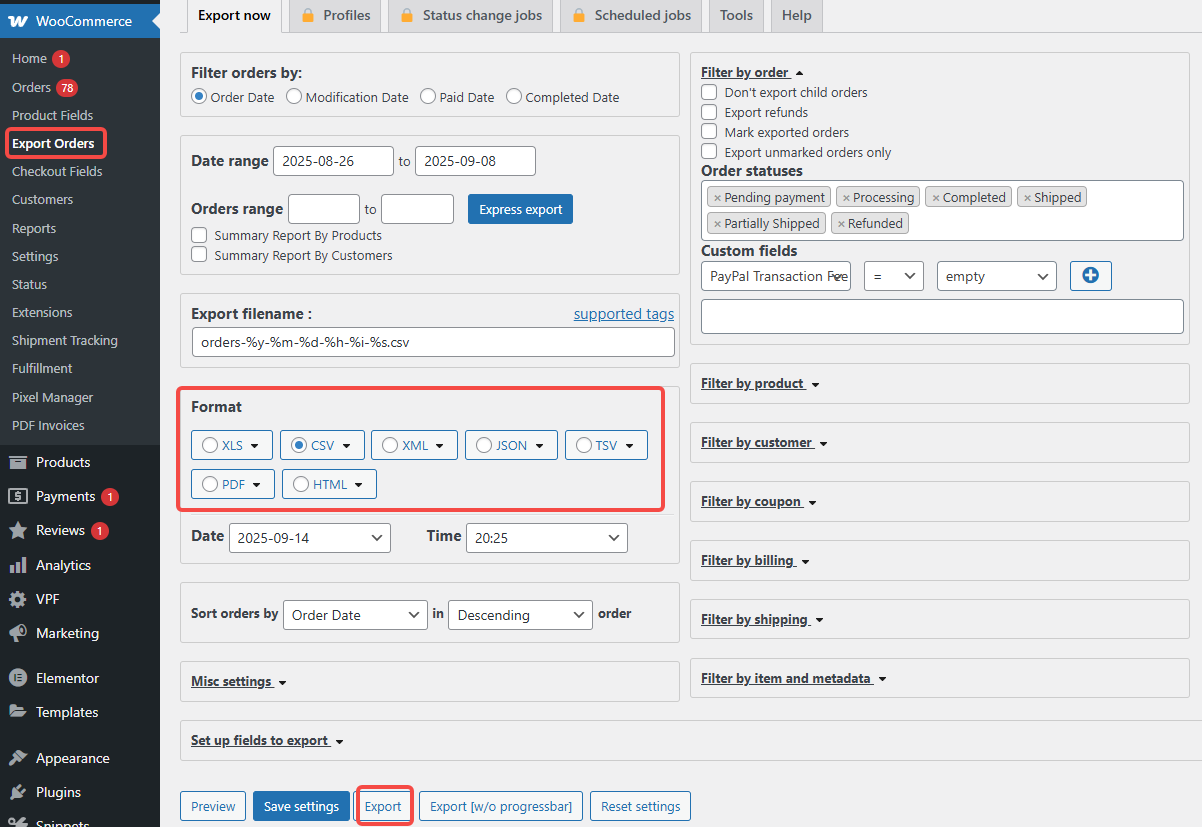Open the Profiles tab
Viewport: 1202px width, 827px height.
point(343,15)
